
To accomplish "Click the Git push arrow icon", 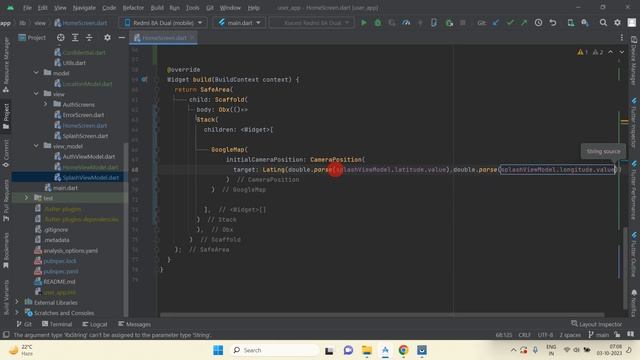I will (x=524, y=23).
